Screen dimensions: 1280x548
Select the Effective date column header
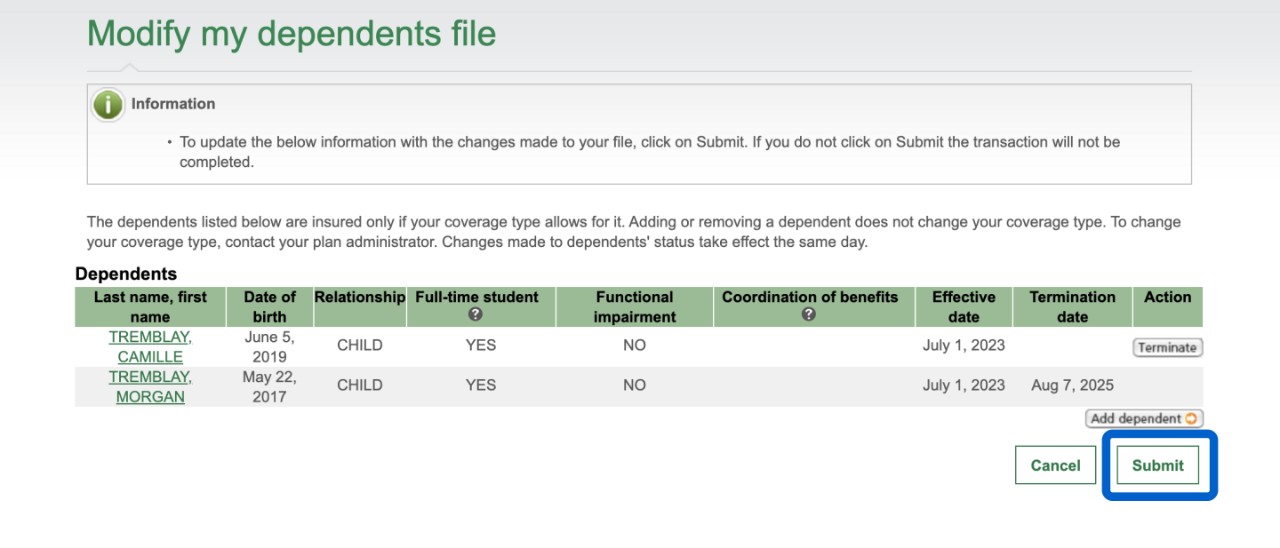[963, 306]
